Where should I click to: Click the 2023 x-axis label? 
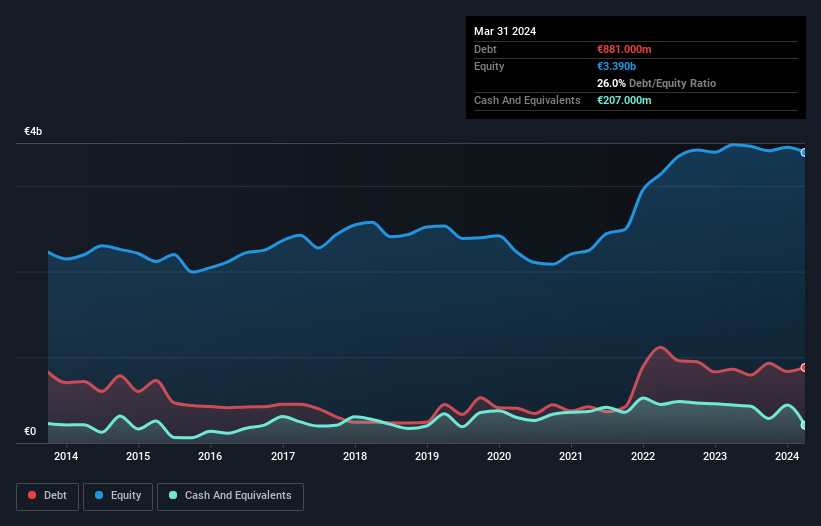[715, 456]
